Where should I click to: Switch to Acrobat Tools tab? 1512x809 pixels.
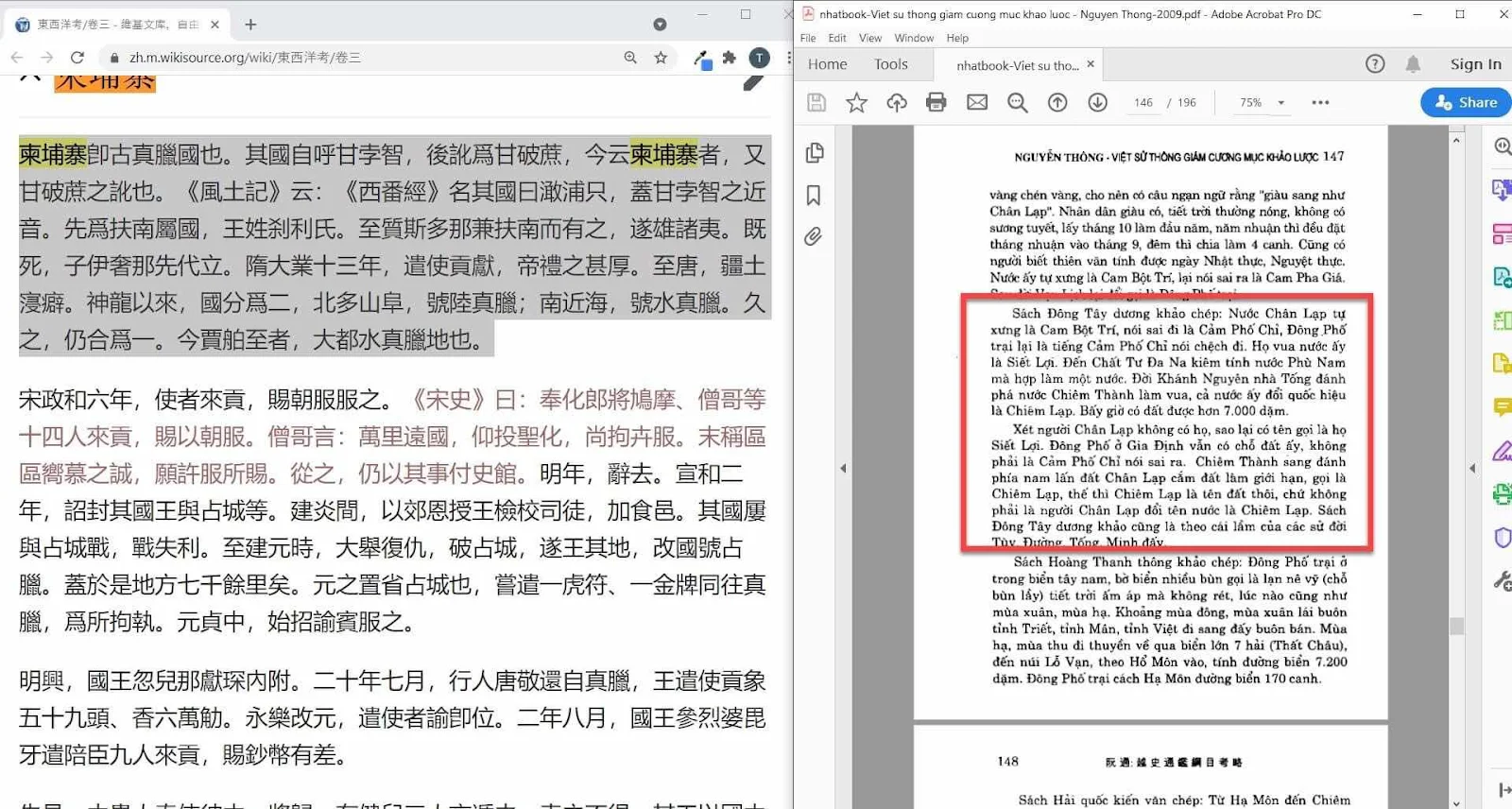click(x=891, y=64)
